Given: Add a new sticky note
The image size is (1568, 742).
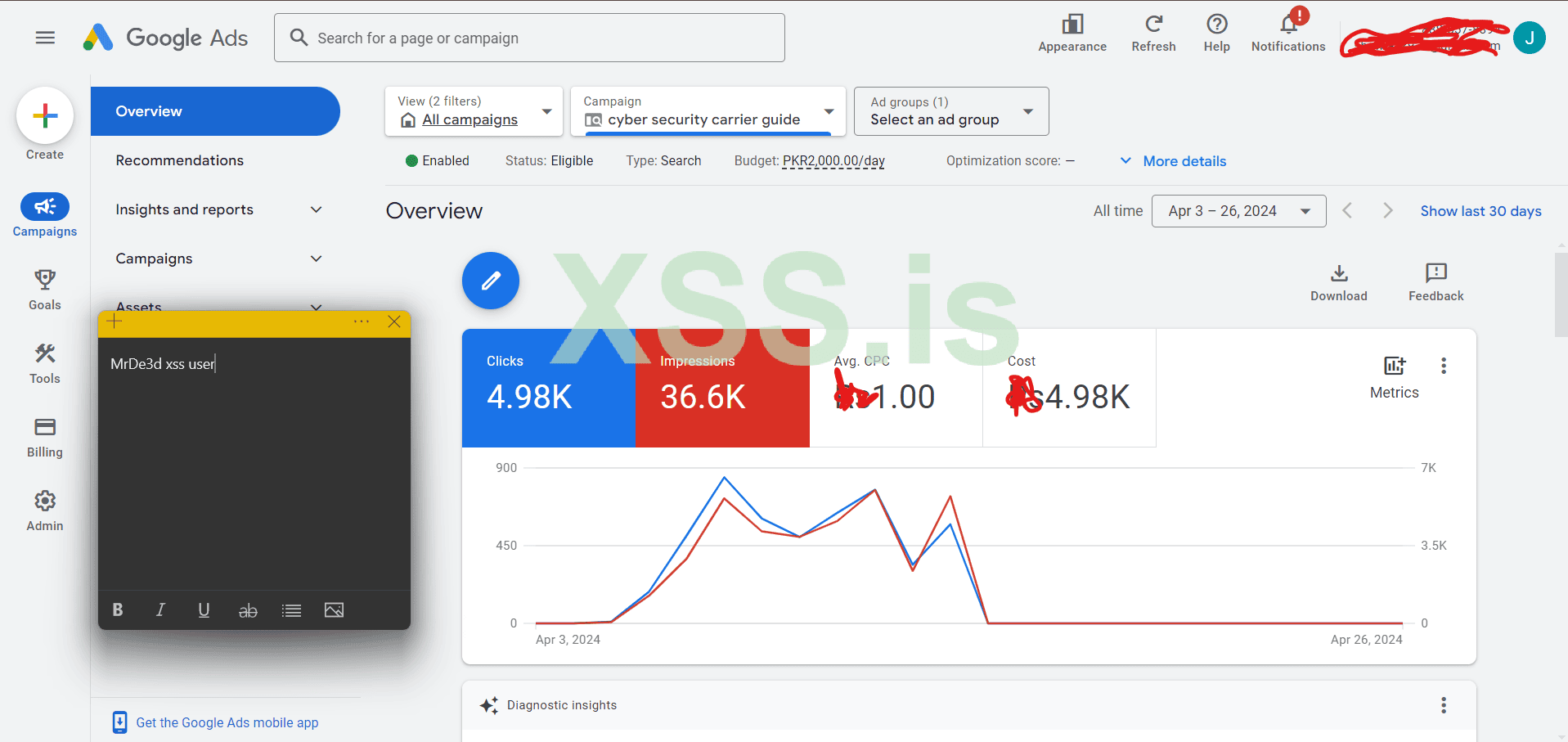Looking at the screenshot, I should click(x=115, y=322).
